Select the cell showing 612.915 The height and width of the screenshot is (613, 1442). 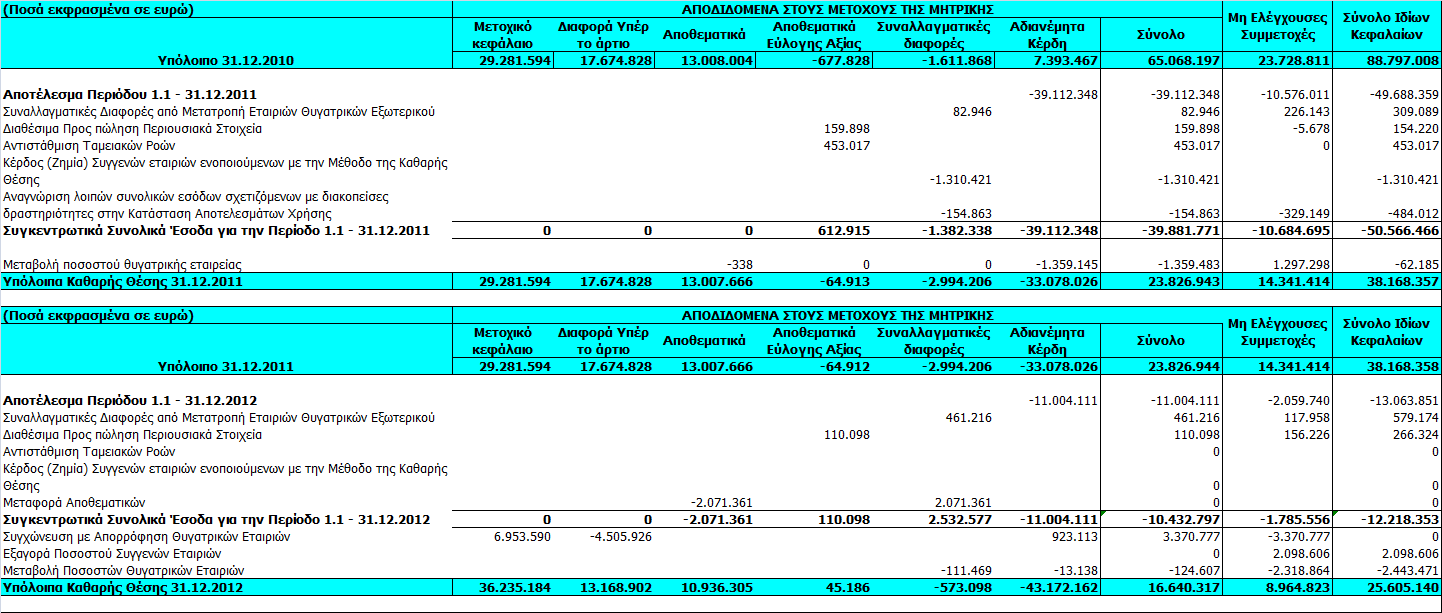tap(845, 230)
